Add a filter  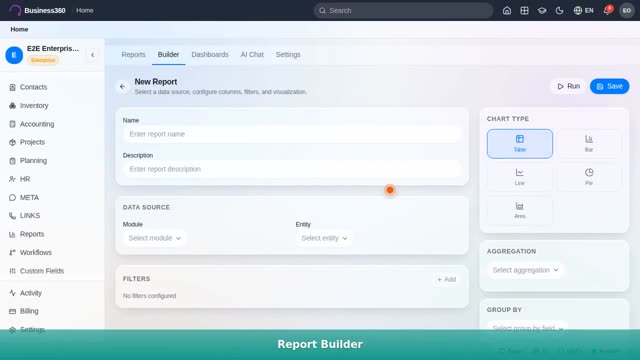446,279
